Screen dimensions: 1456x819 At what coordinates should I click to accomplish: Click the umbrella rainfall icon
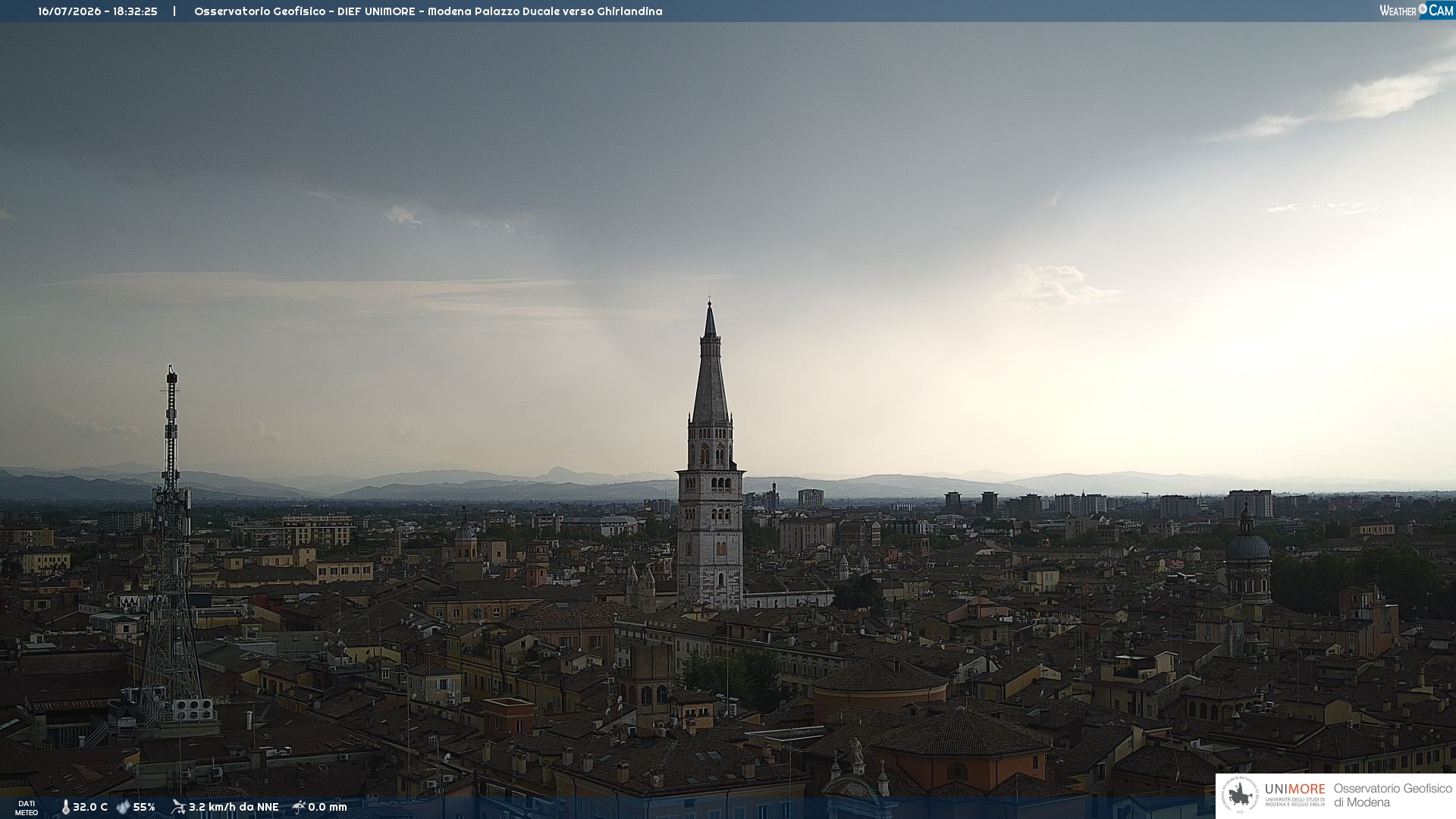point(299,807)
